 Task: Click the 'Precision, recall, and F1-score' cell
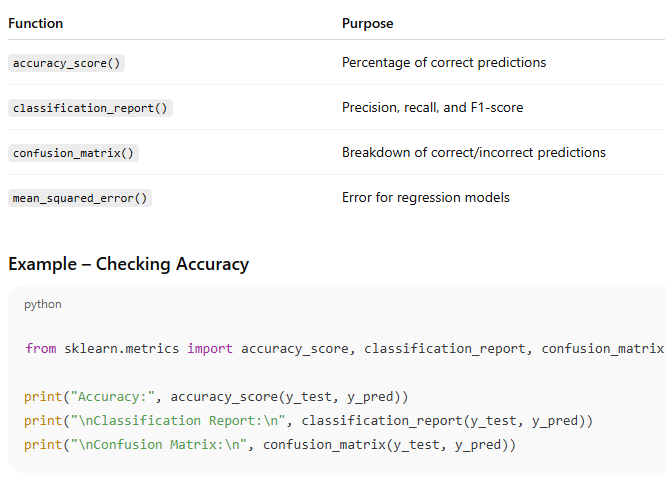click(x=433, y=108)
